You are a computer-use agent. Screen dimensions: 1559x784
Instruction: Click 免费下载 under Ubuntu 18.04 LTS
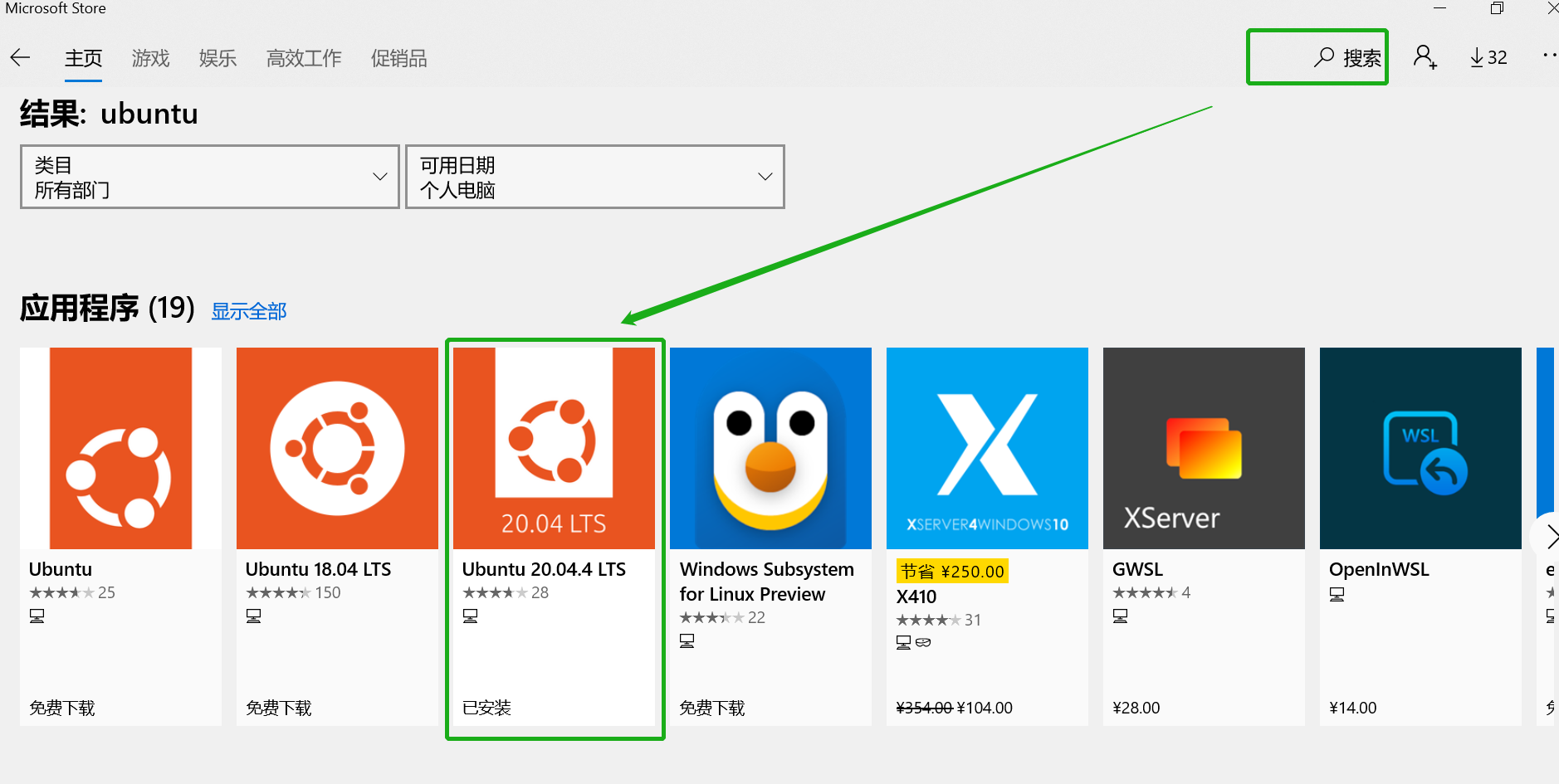pos(279,708)
